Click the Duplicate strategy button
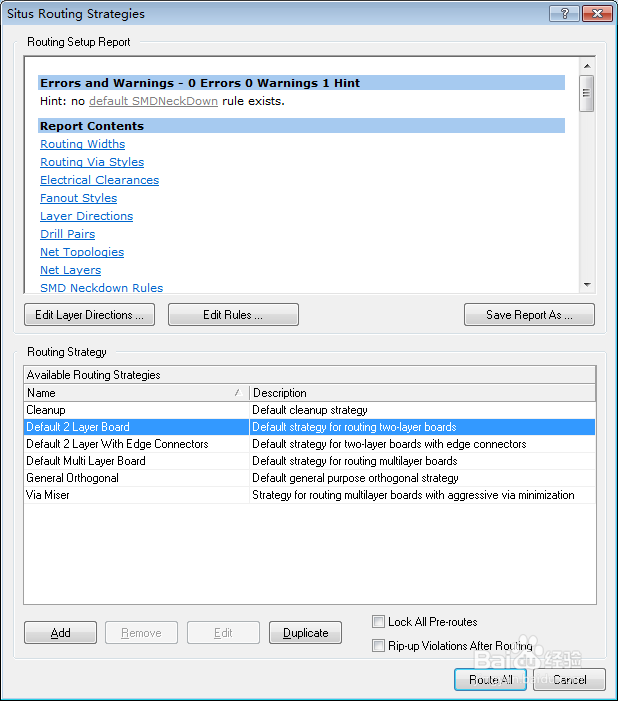618x701 pixels. click(305, 633)
